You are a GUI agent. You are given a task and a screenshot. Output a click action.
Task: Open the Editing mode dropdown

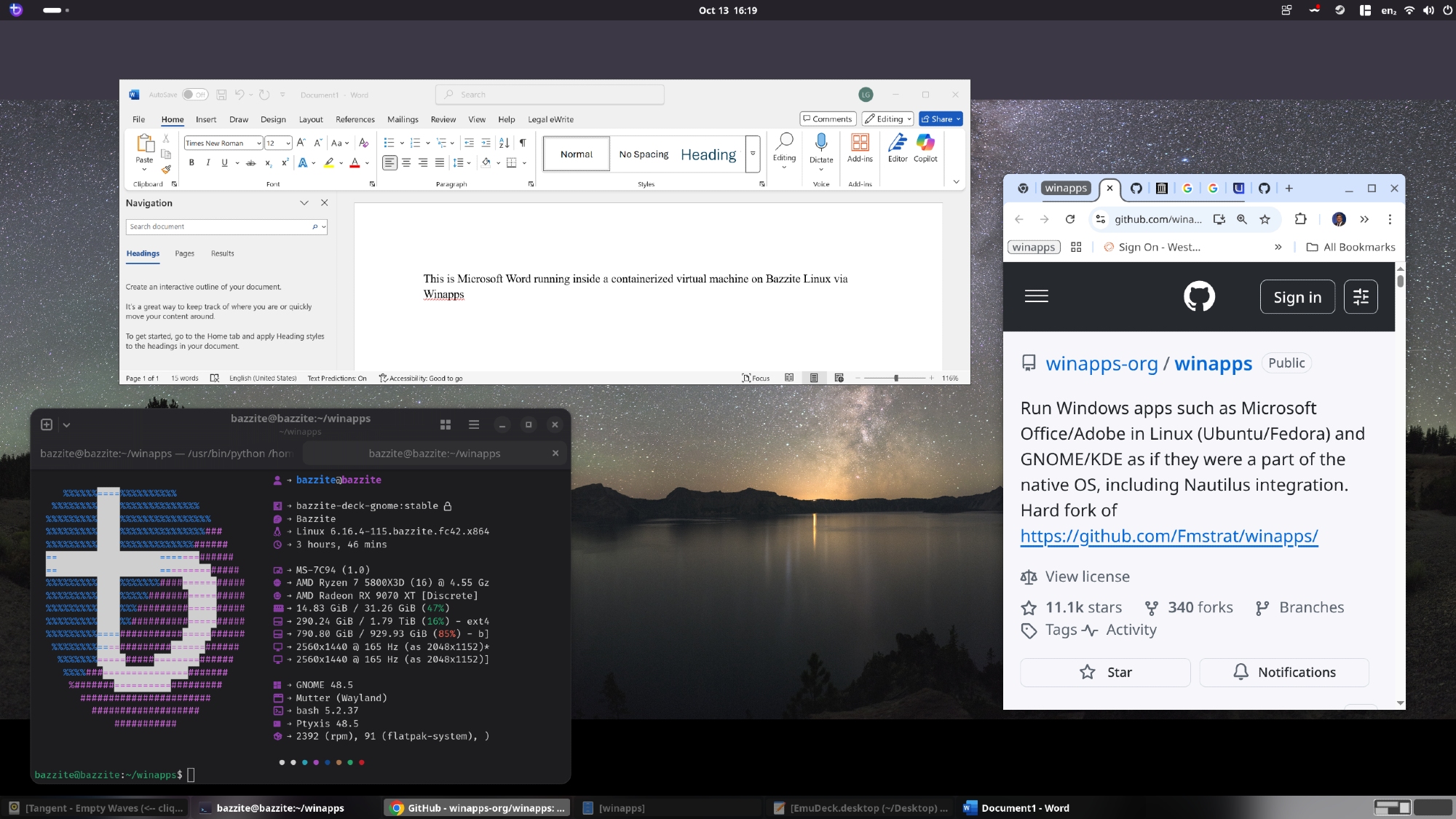[x=888, y=119]
